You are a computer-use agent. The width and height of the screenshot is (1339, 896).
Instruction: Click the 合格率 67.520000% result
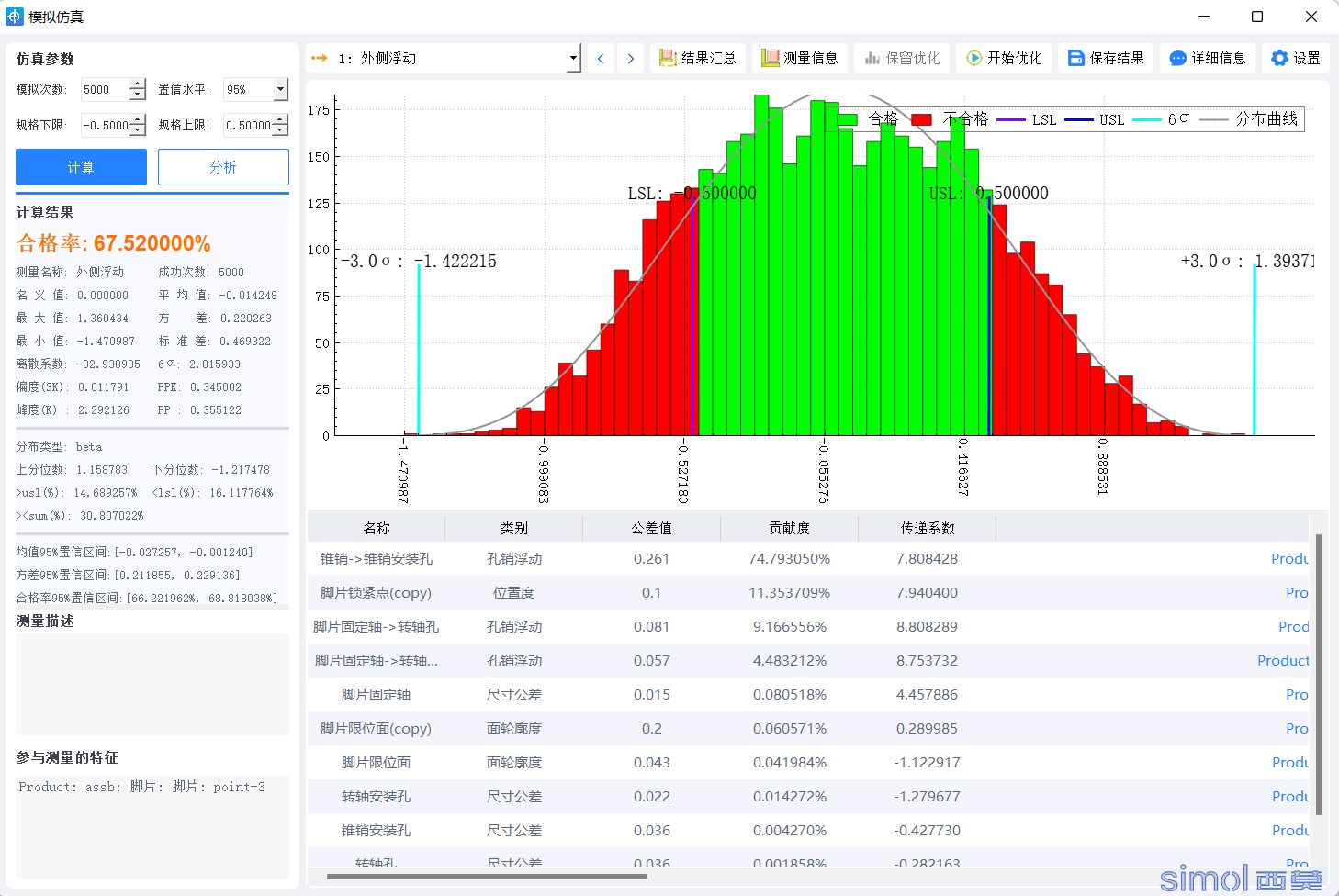114,243
